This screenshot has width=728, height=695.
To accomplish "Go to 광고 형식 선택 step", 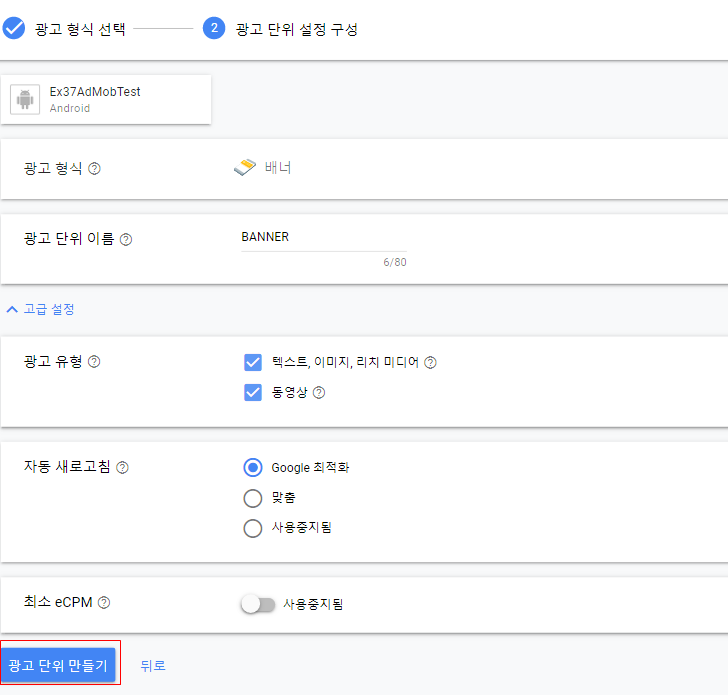I will pyautogui.click(x=80, y=29).
